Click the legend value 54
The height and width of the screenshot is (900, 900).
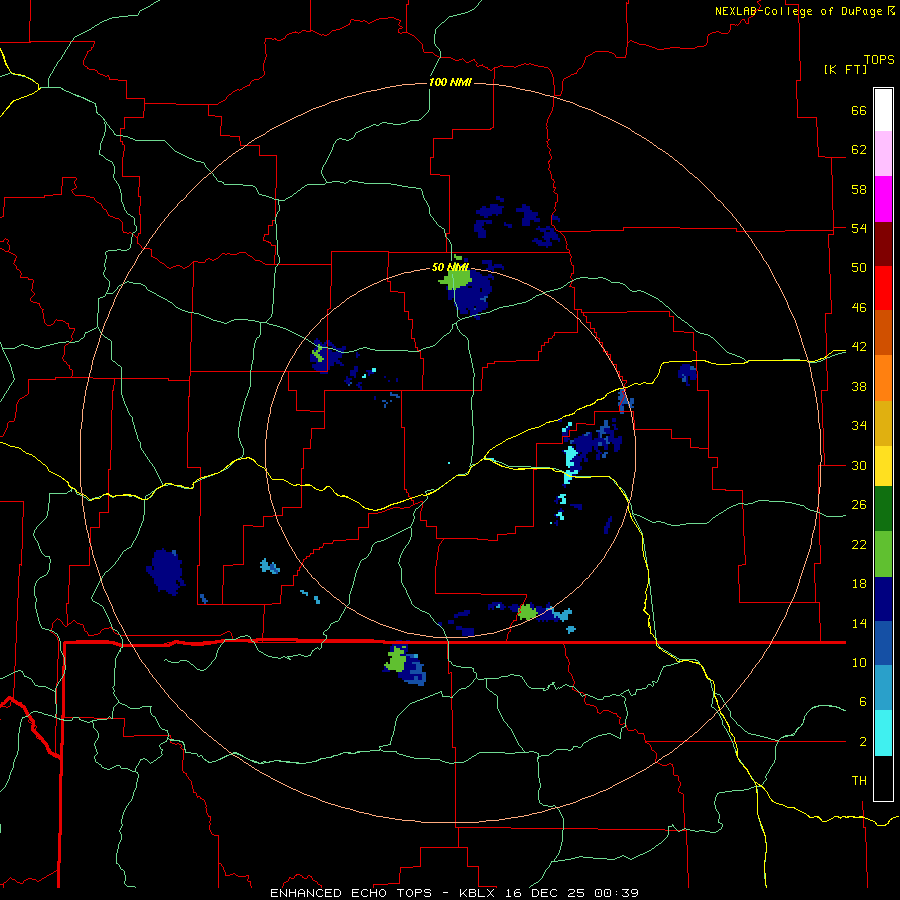coord(859,228)
